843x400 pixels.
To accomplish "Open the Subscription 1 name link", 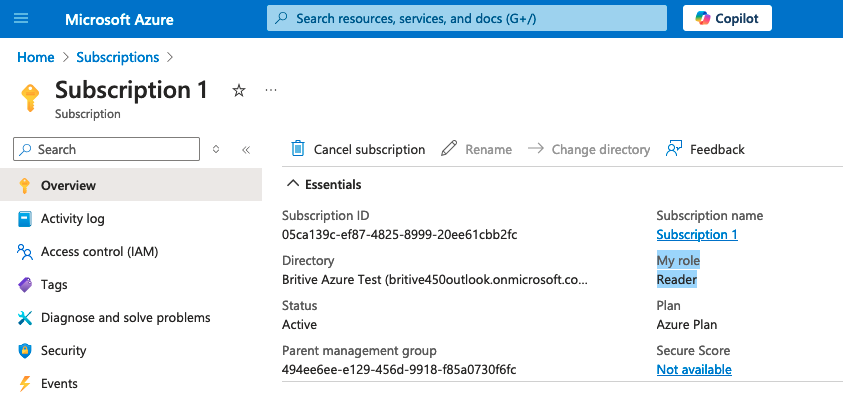I will pyautogui.click(x=697, y=234).
